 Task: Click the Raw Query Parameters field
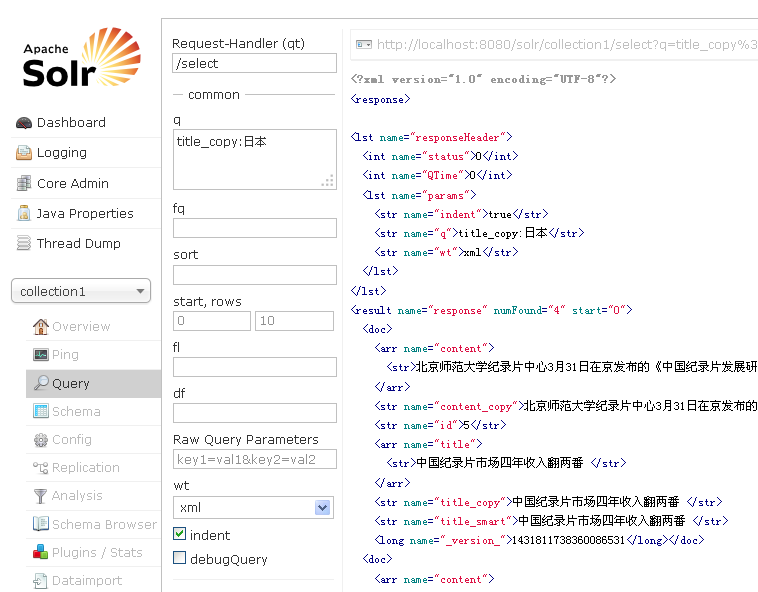(254, 459)
